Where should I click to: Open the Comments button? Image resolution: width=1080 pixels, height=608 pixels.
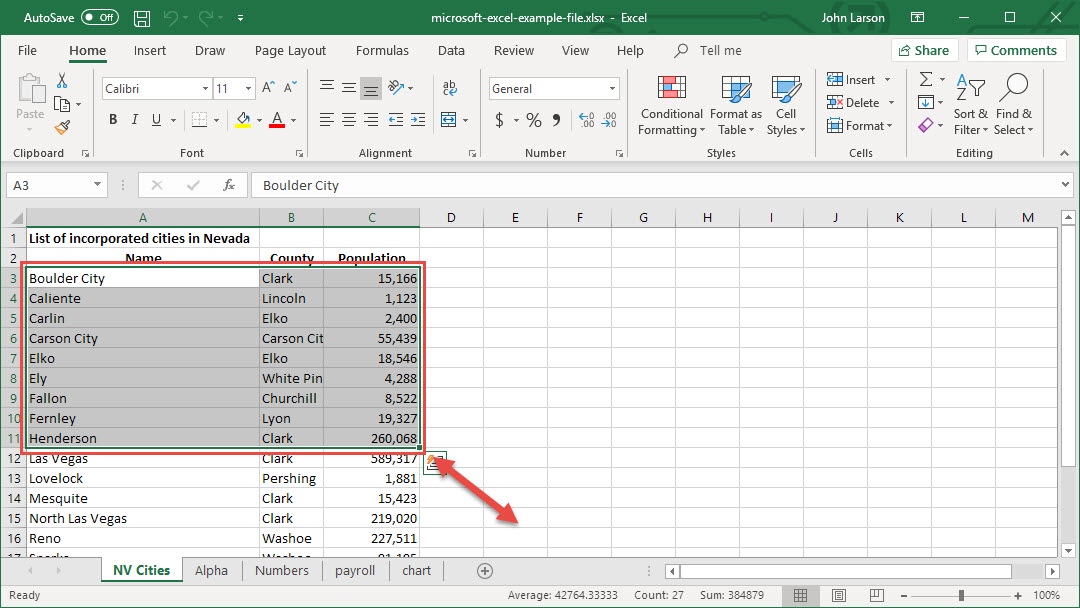click(1014, 50)
